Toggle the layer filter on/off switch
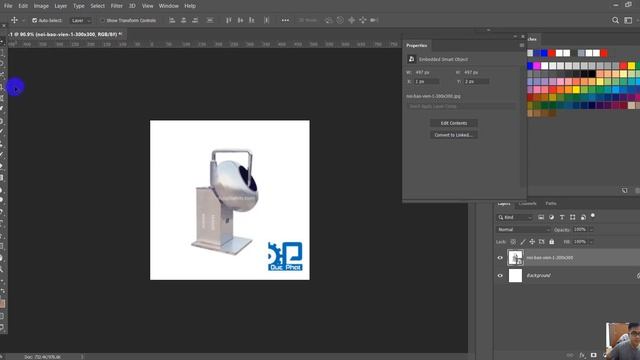The height and width of the screenshot is (360, 640). [x=593, y=216]
